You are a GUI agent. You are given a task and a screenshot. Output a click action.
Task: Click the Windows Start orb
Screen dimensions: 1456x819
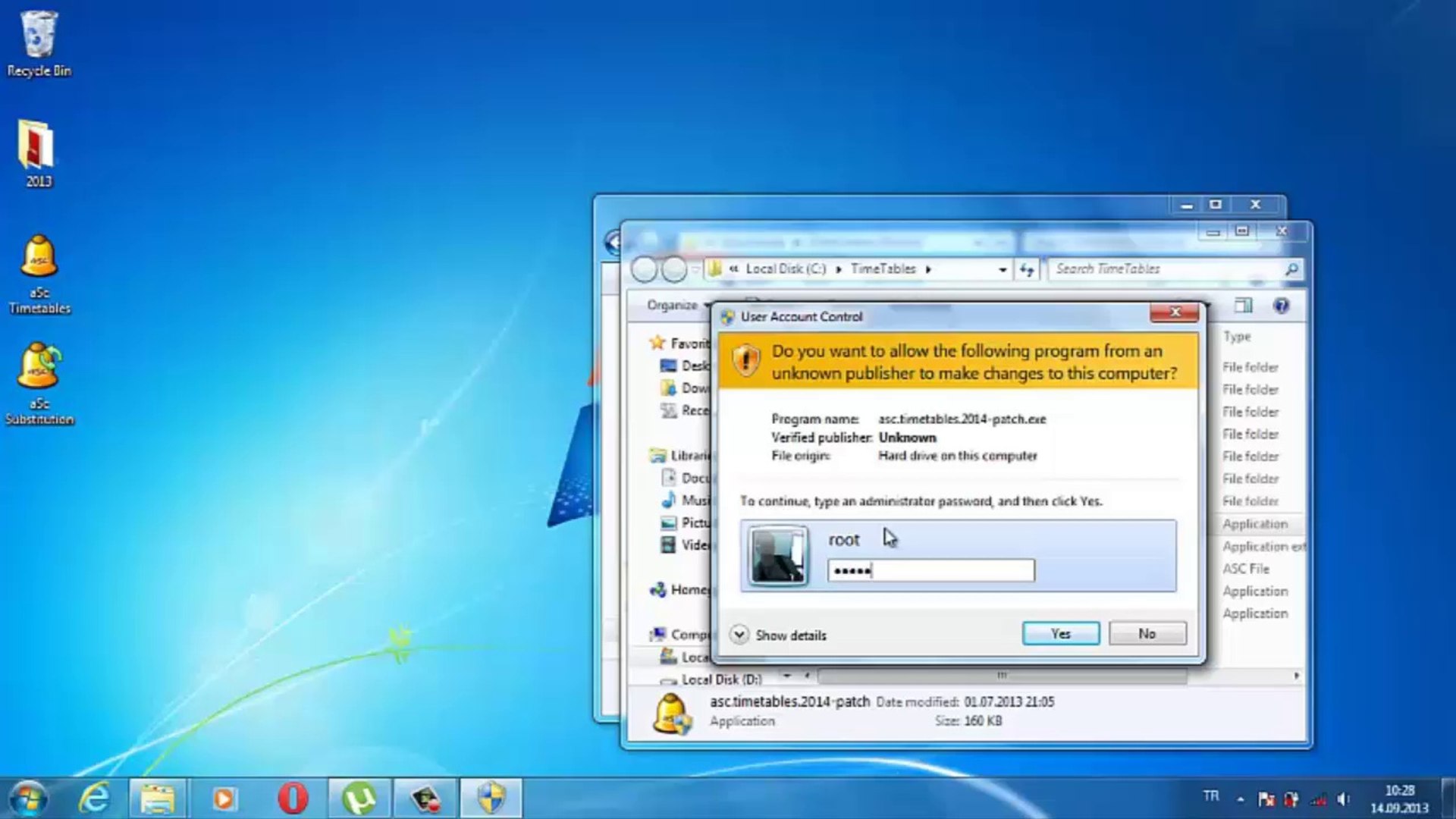pos(28,799)
